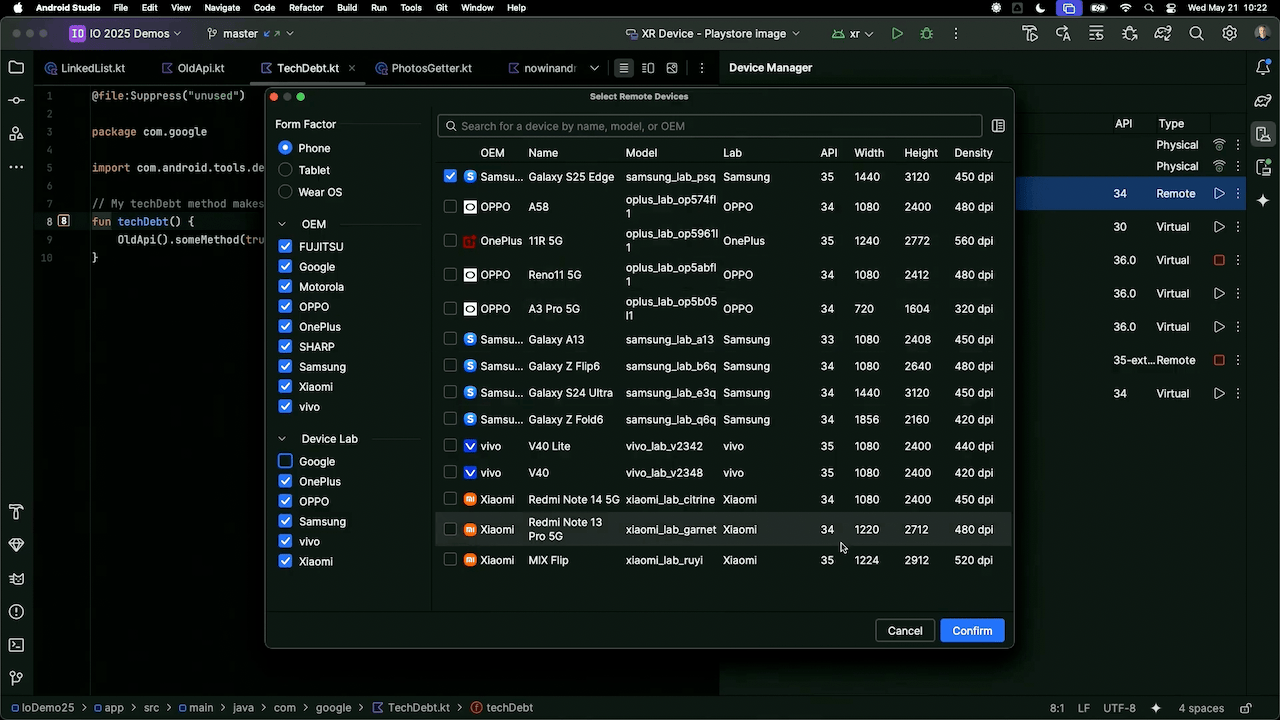The width and height of the screenshot is (1280, 720).
Task: Open XR Device - Playstore image device dropdown
Action: [712, 33]
